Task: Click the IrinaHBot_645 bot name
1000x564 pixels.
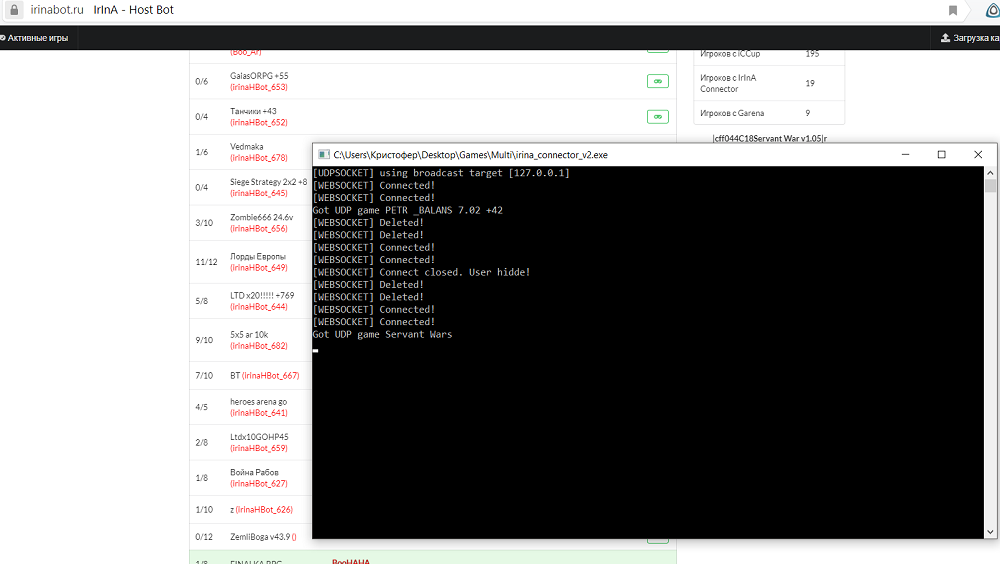Action: (x=259, y=193)
